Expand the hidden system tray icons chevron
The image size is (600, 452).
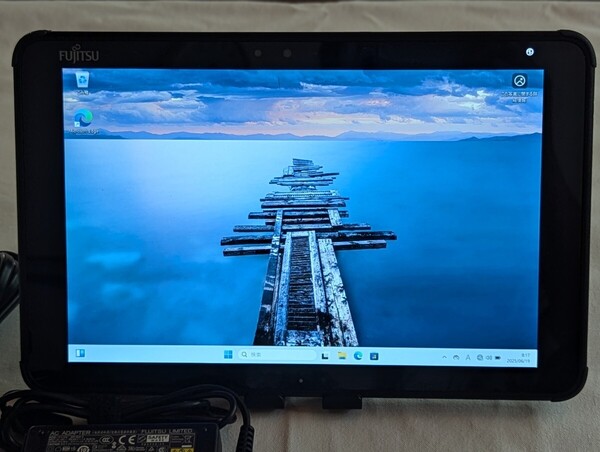(x=444, y=357)
